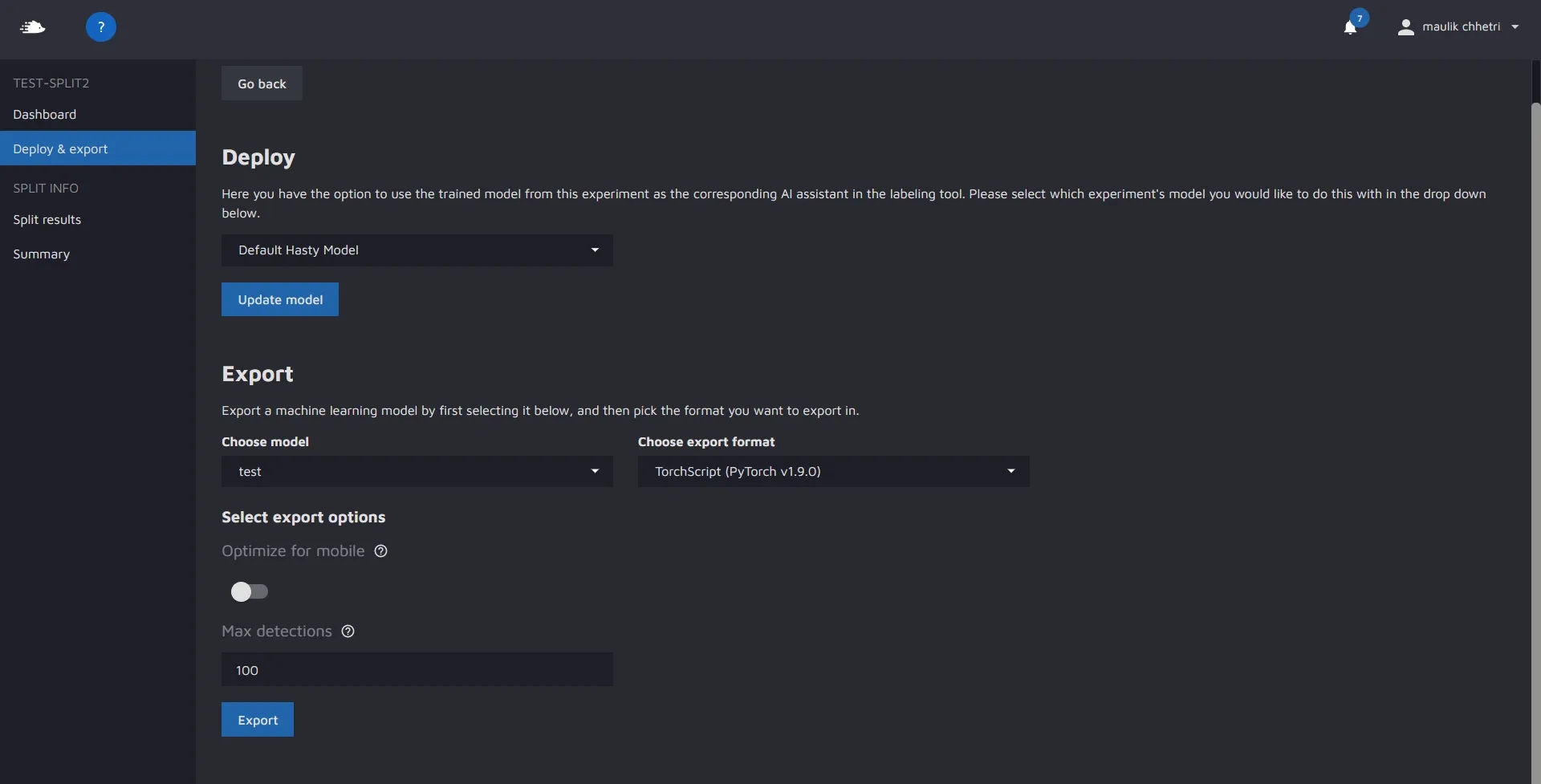Screen dimensions: 1541x784
Task: Click the Hasty logo icon
Action: tap(32, 27)
